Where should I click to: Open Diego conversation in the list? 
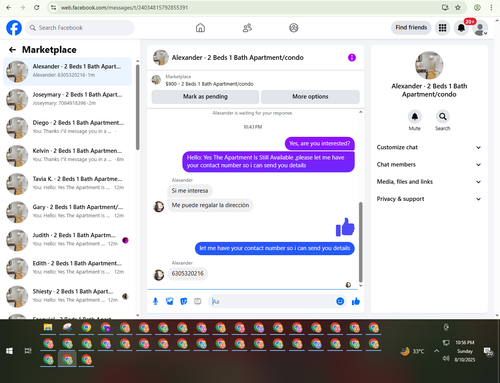[68, 127]
